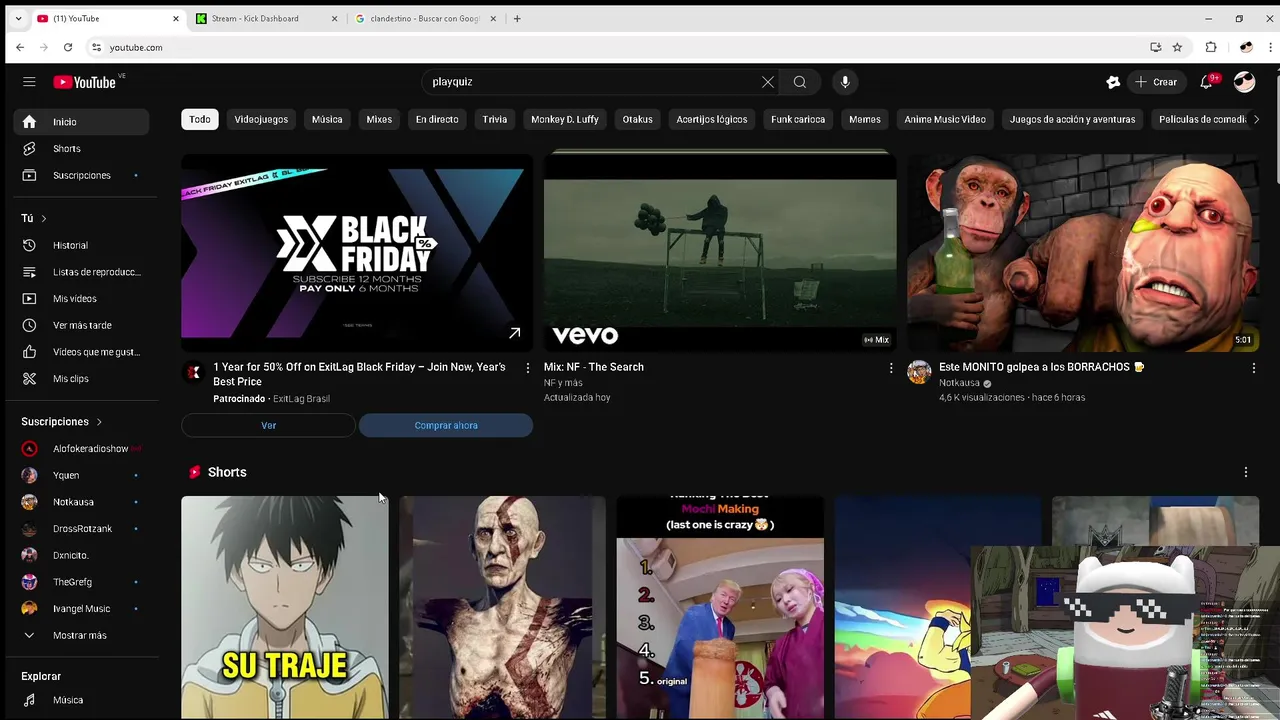Open NF The Search mix thumbnail

click(720, 252)
